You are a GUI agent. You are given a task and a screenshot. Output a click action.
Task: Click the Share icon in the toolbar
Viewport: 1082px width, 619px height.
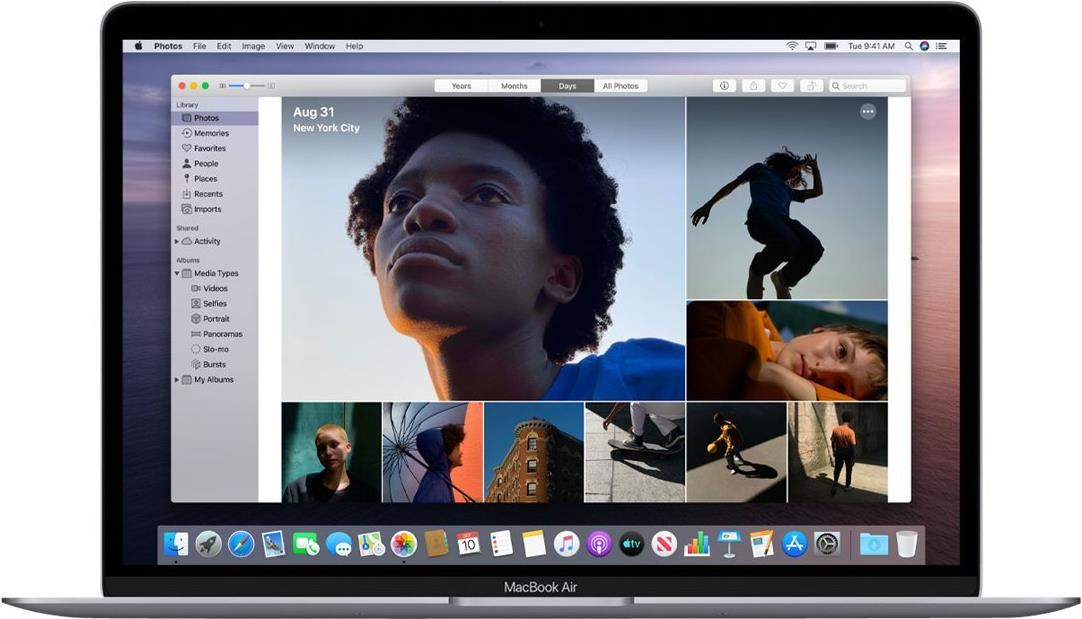click(754, 86)
